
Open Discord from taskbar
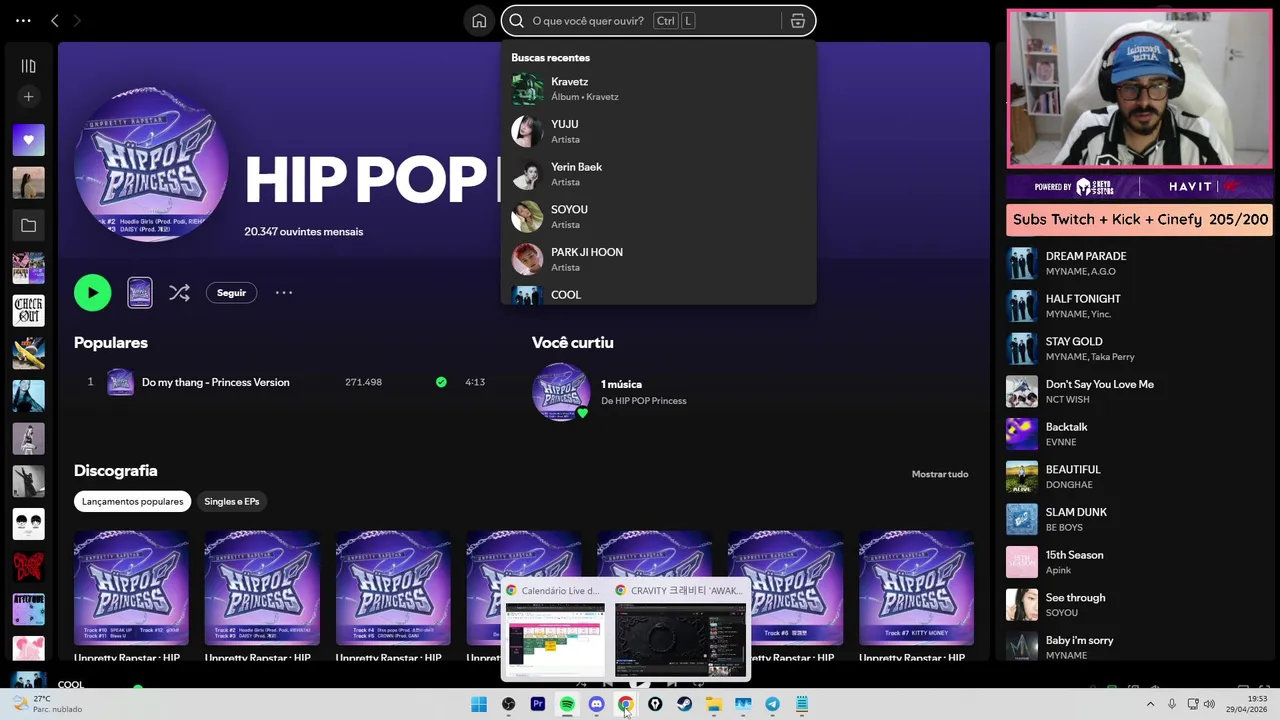(597, 704)
